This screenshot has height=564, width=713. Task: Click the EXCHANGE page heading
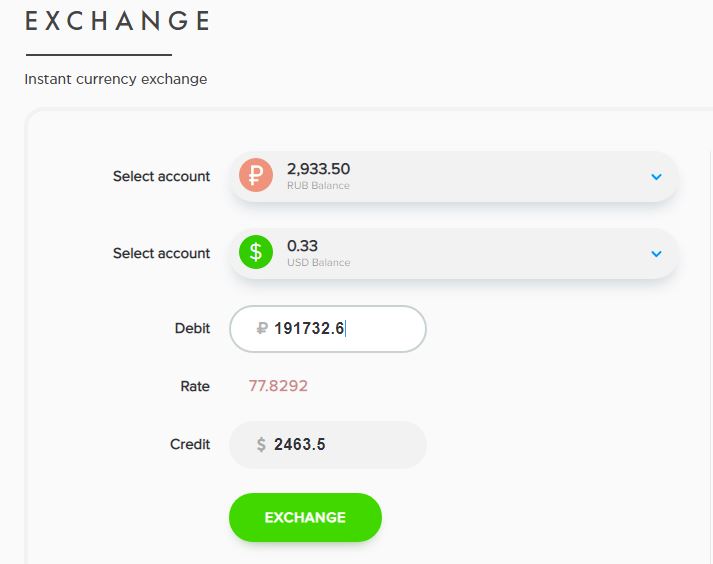click(x=118, y=22)
